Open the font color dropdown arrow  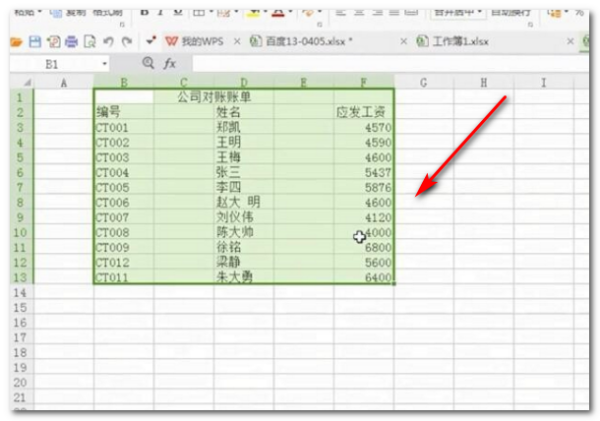(290, 12)
